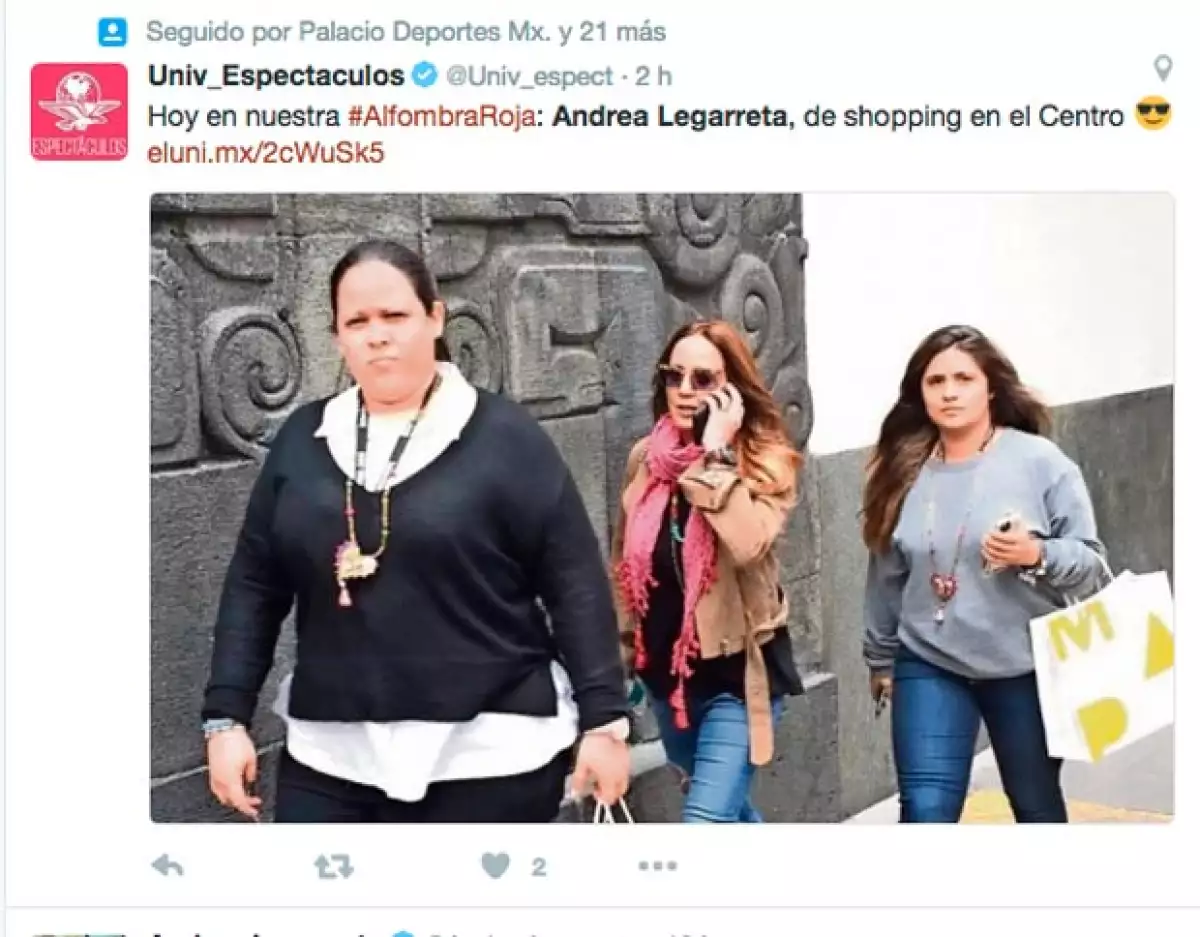Open the tweet's 2 h timestamp
This screenshot has height=937, width=1200.
655,76
